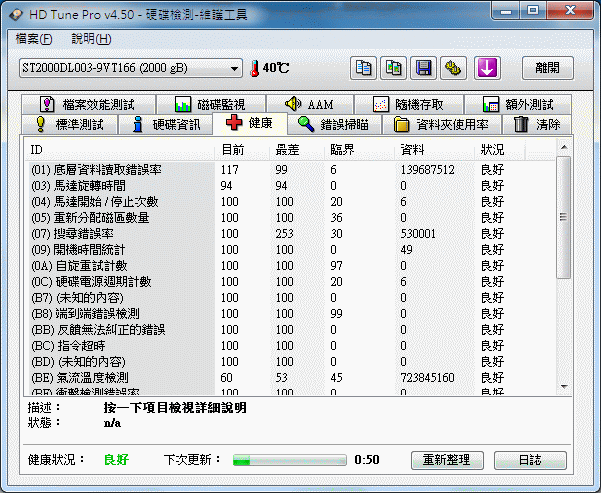Screen dimensions: 601x493
Task: Select row (BB) 反饋無法糾正的錯誤
Action: coord(289,330)
